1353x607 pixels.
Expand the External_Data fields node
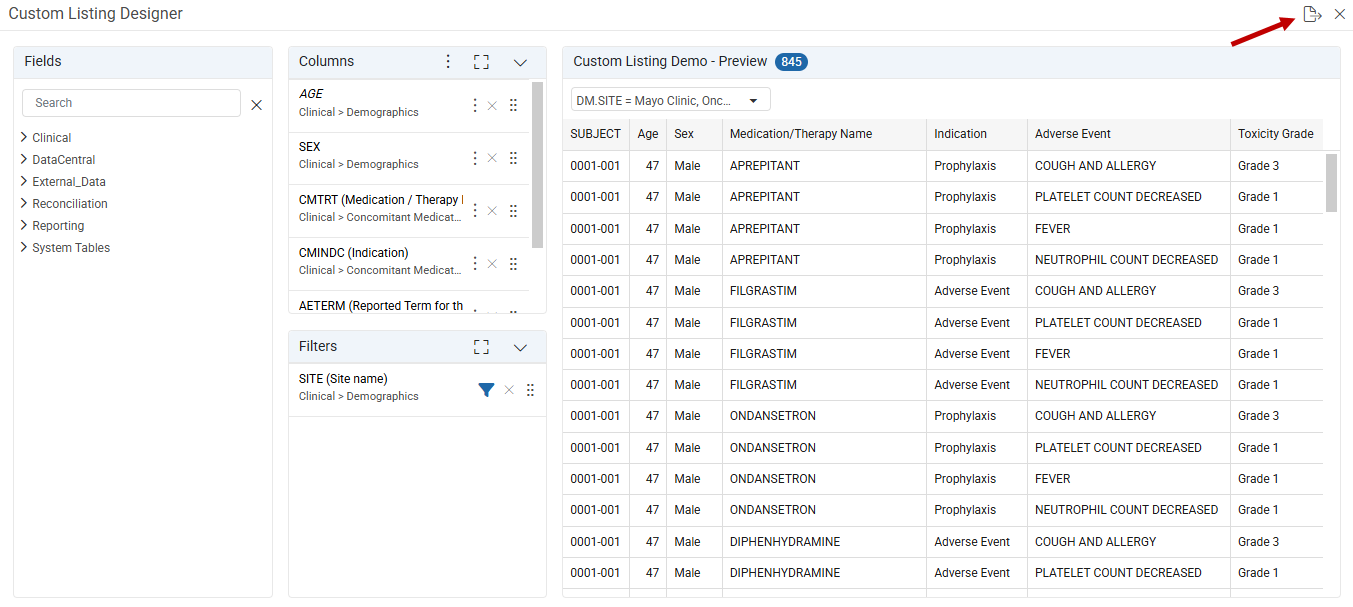coord(24,181)
